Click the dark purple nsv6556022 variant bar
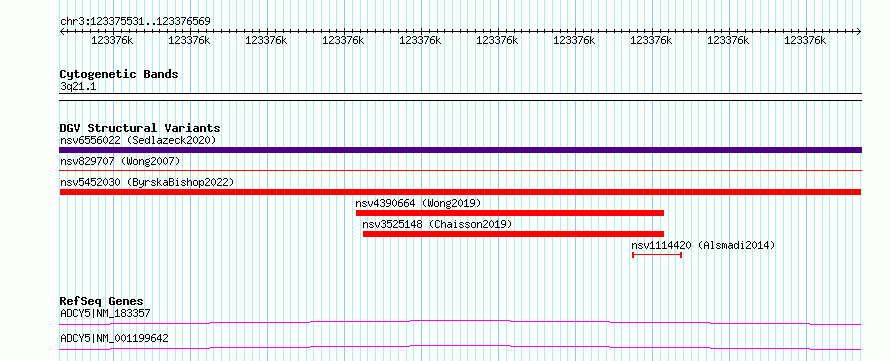890x361 pixels. pos(460,150)
